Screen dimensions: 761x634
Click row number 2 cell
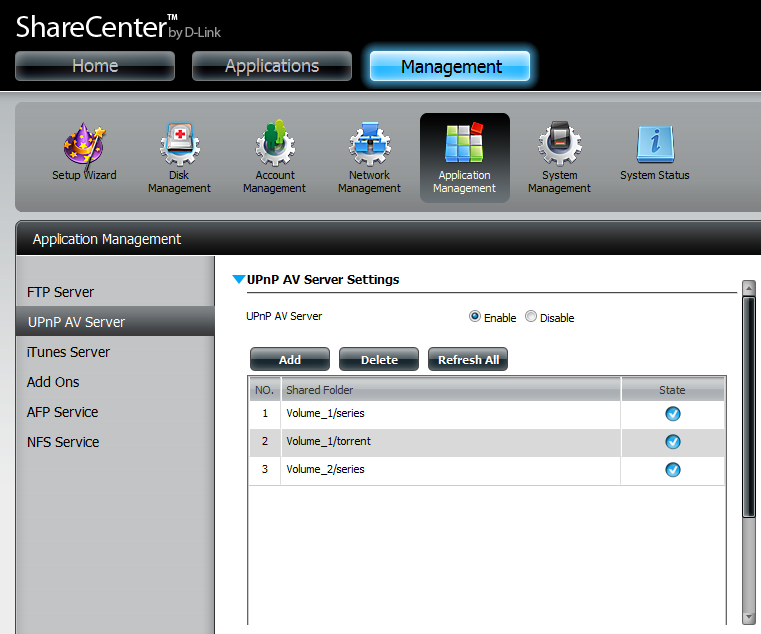tap(265, 442)
